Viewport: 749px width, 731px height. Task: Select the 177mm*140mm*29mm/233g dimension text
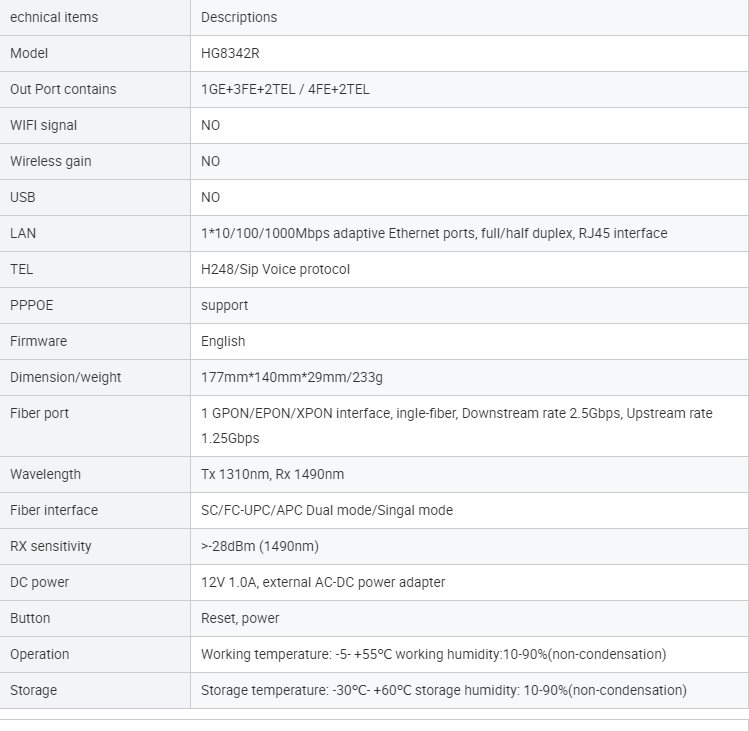[292, 377]
